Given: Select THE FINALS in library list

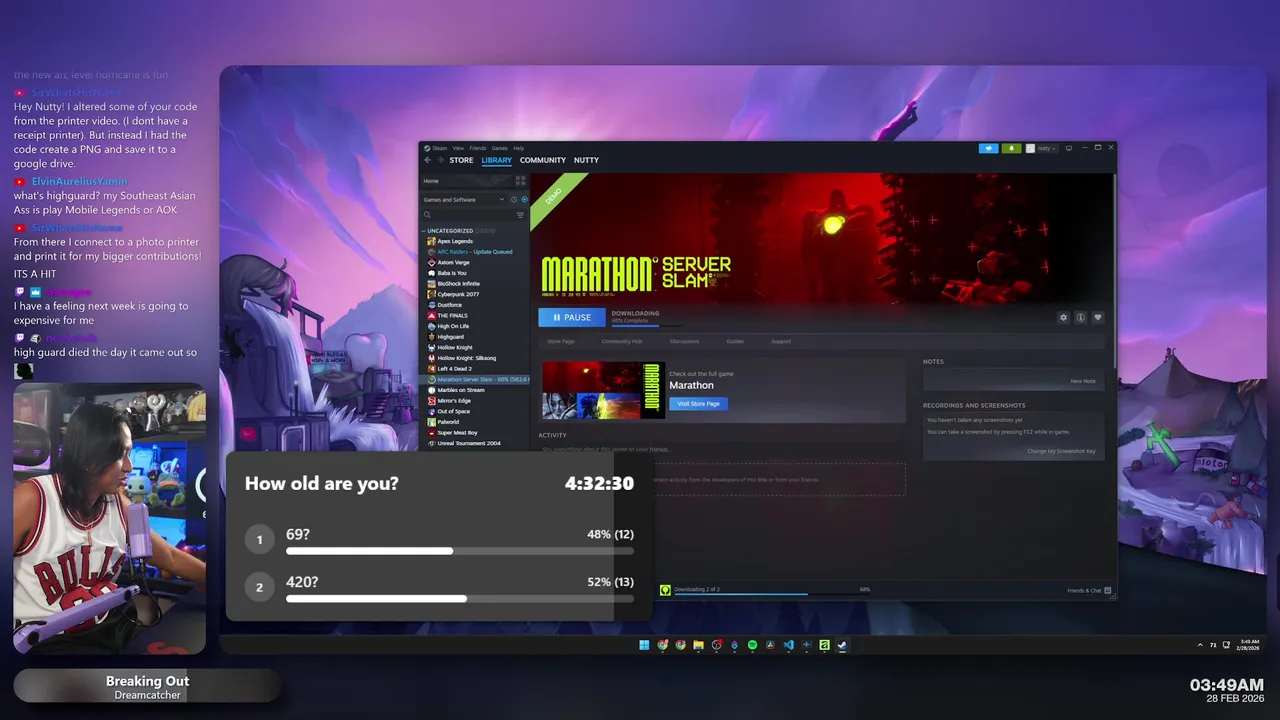Looking at the screenshot, I should [452, 316].
